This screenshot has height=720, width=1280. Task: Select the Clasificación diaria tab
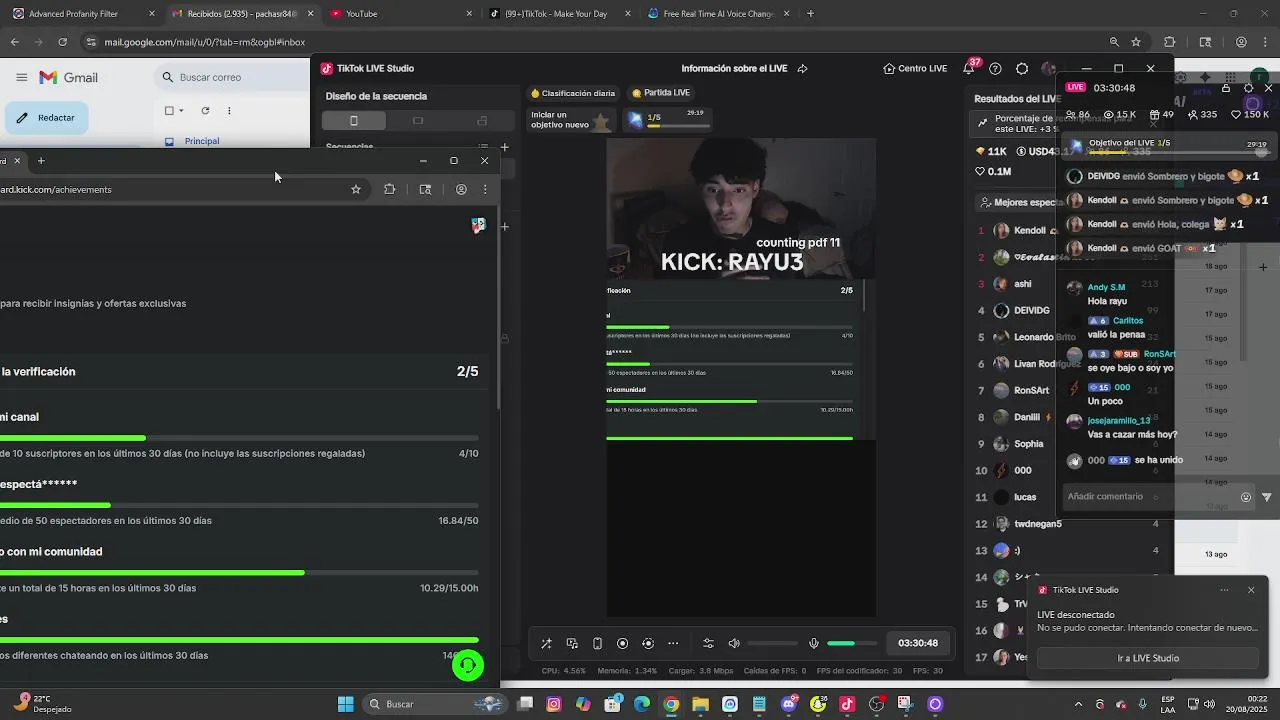pos(573,93)
